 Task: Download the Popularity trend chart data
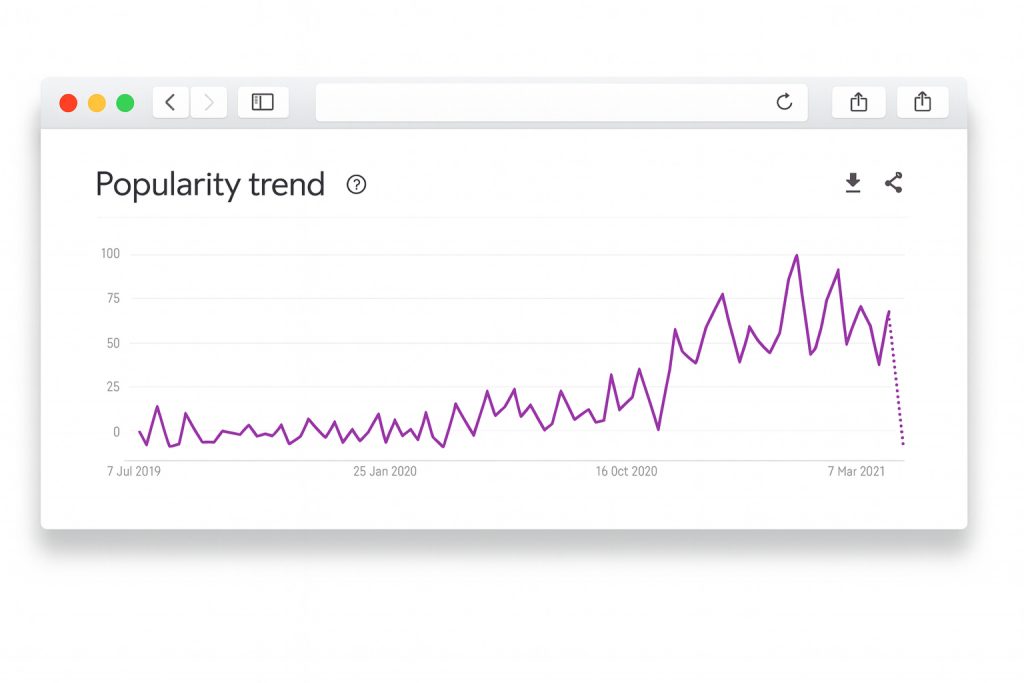853,183
